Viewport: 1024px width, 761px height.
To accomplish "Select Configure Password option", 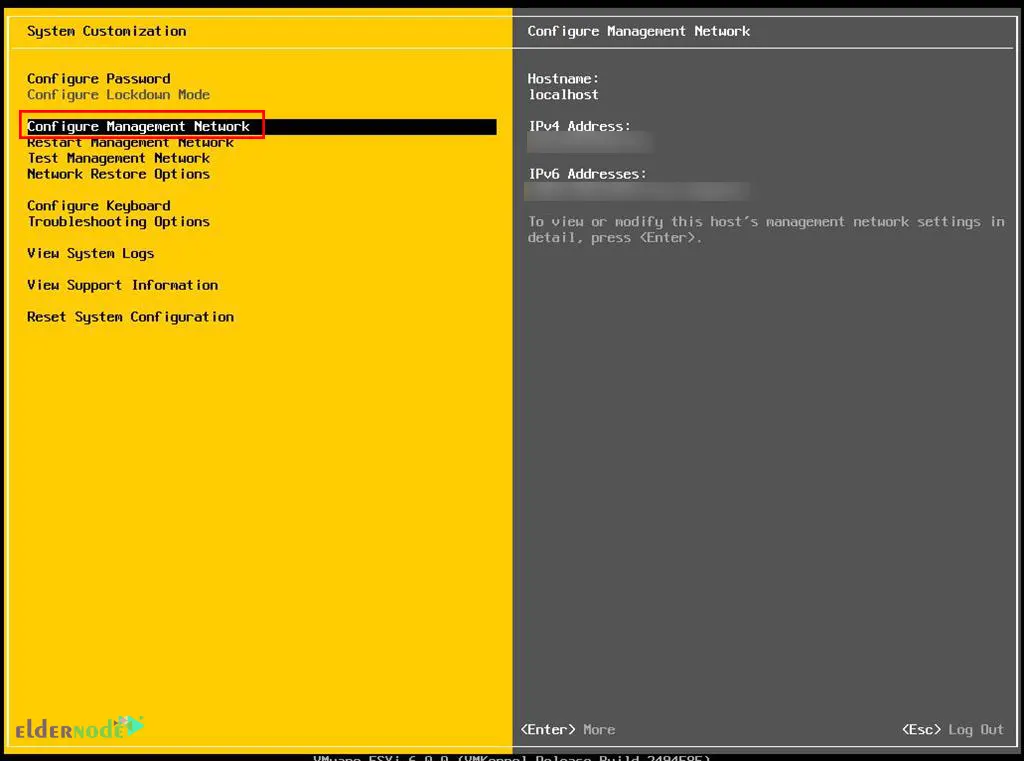I will (97, 78).
